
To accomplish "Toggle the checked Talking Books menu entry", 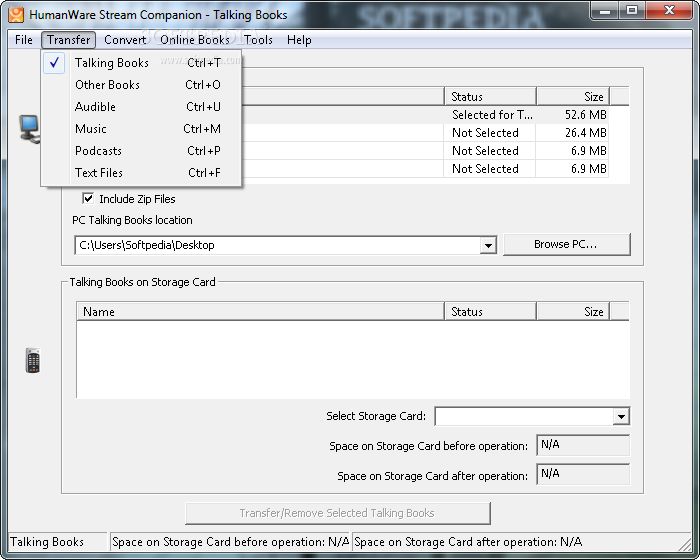I will coord(142,63).
